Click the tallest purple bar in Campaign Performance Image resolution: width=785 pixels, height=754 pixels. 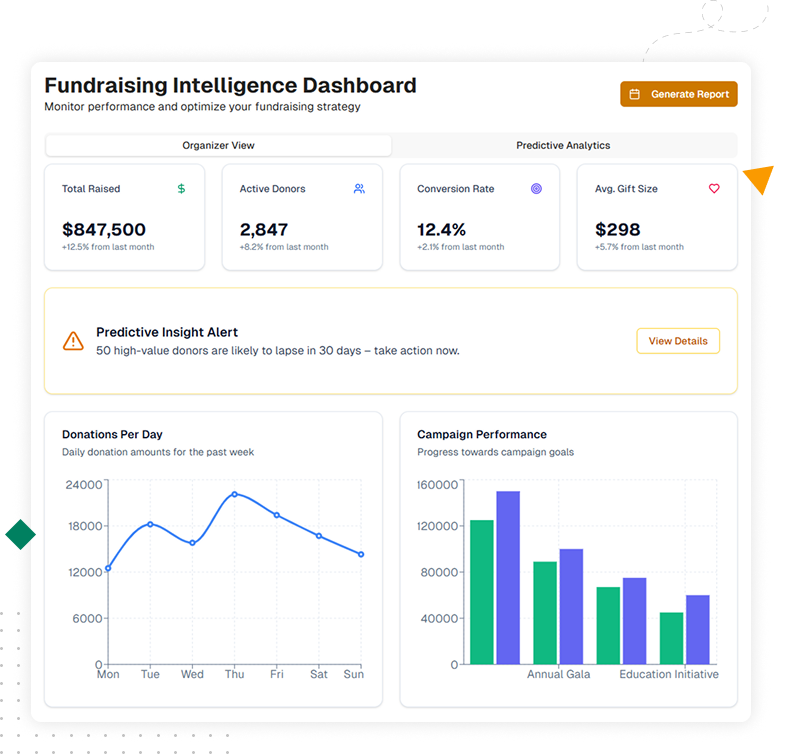click(508, 577)
